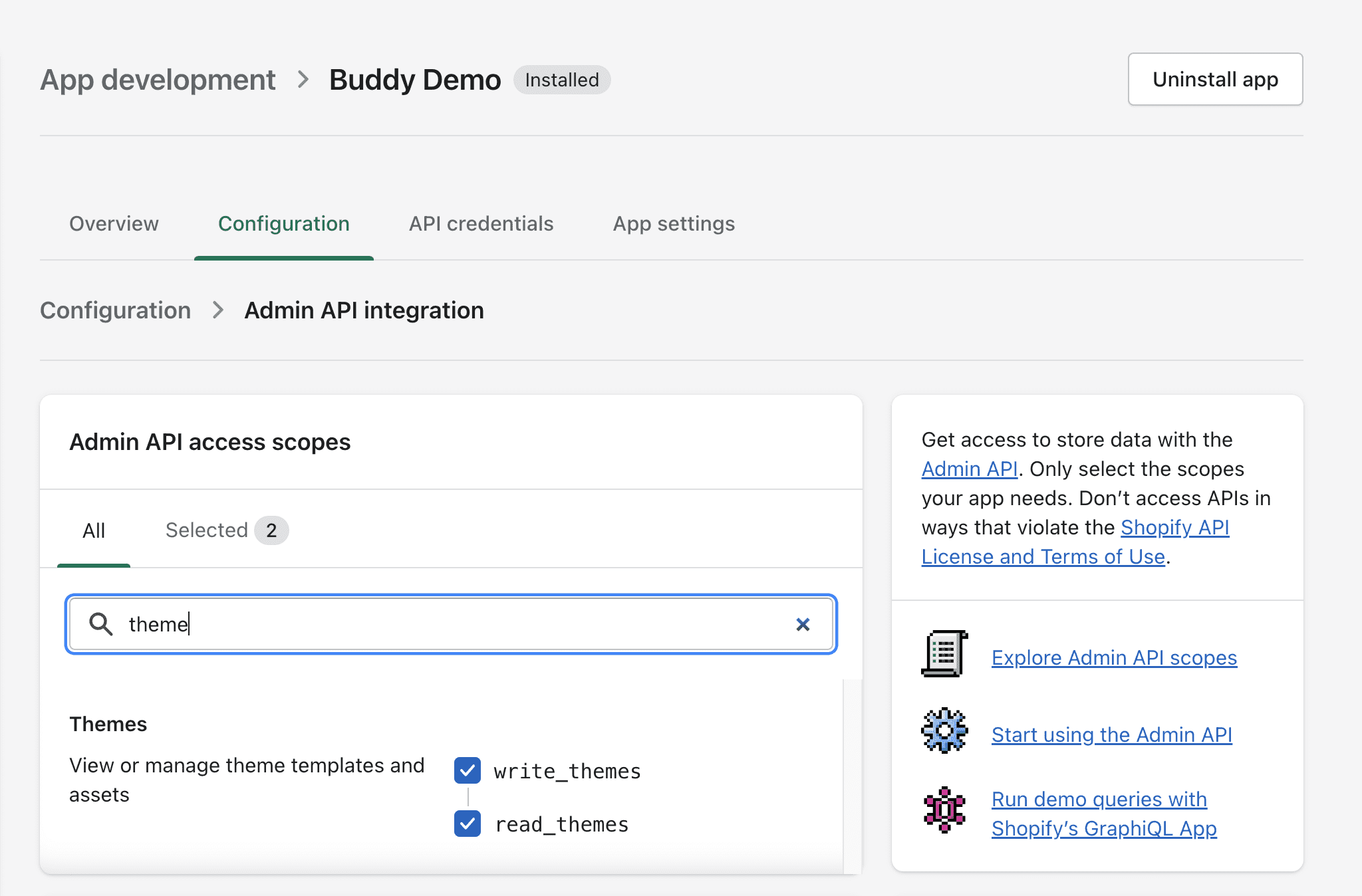Click the Start using the Admin API icon
This screenshot has height=896, width=1362.
[x=945, y=733]
